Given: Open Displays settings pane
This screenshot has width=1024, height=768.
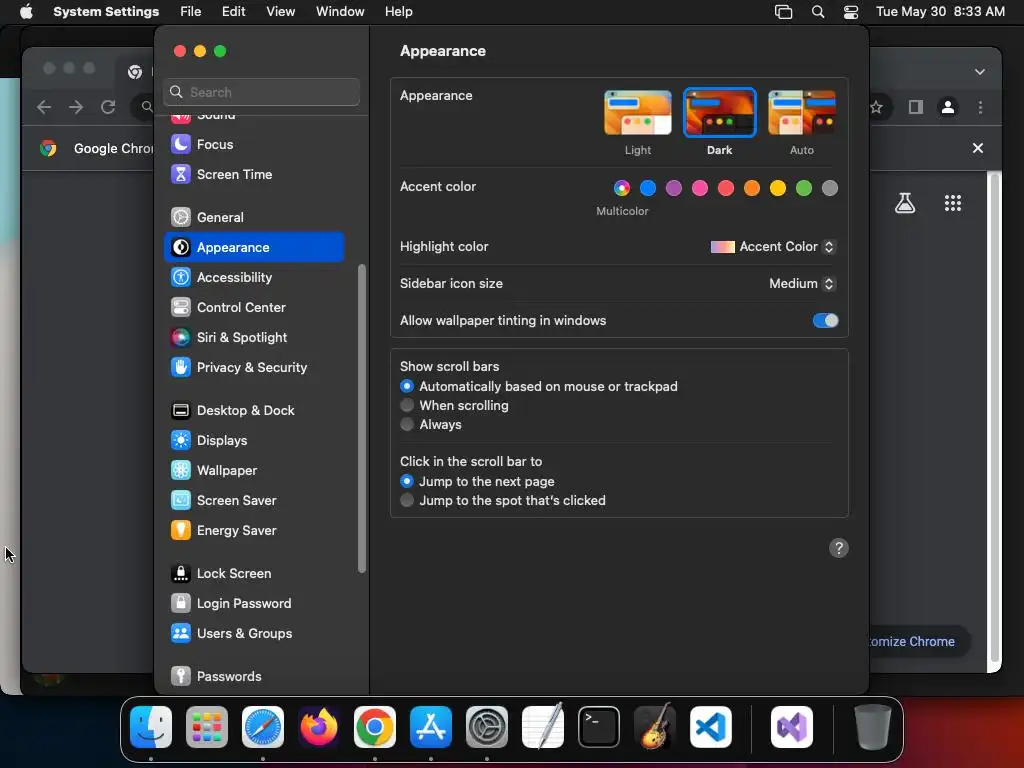Looking at the screenshot, I should point(254,441).
